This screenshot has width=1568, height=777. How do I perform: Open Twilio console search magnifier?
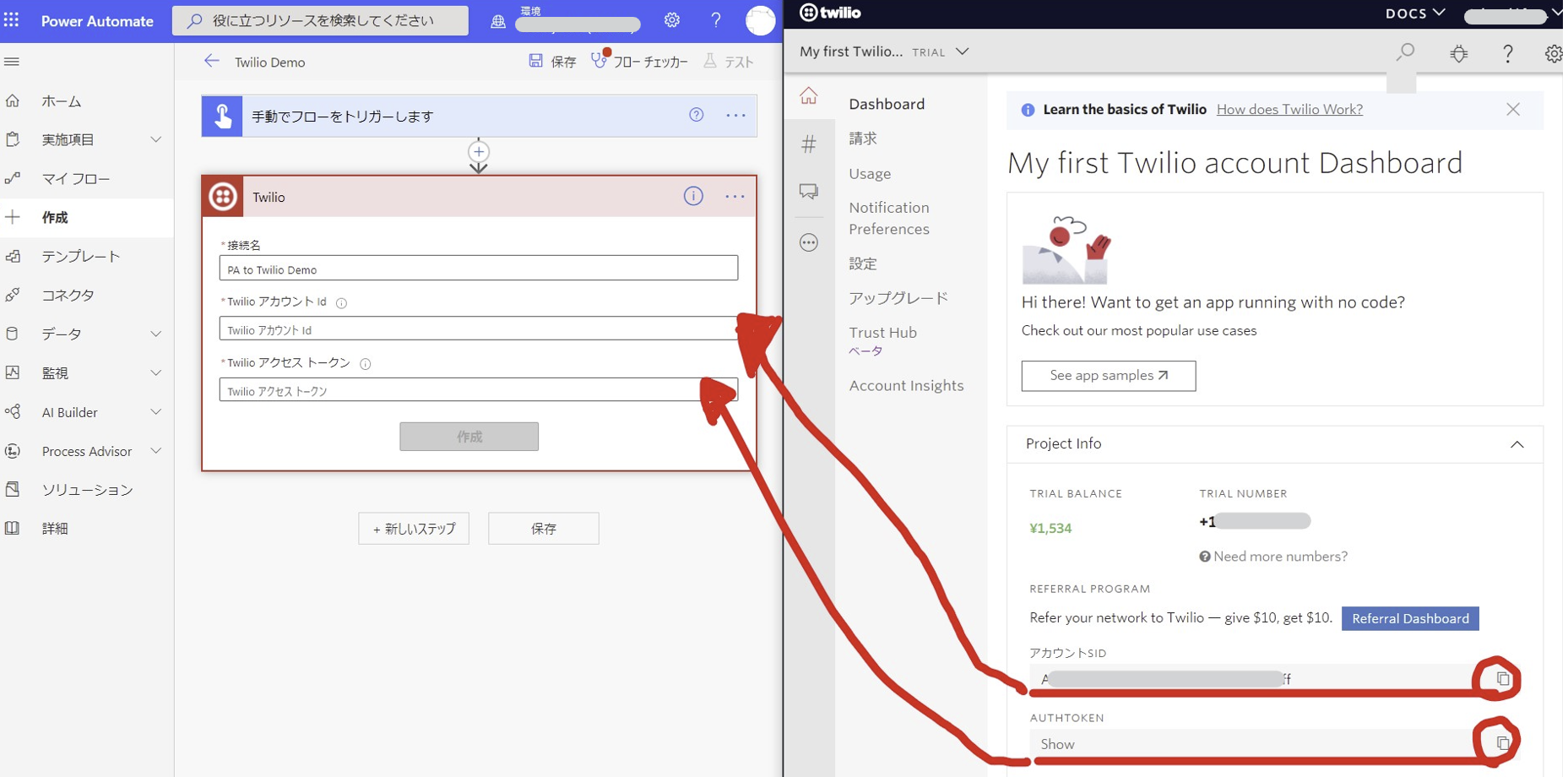(x=1405, y=53)
